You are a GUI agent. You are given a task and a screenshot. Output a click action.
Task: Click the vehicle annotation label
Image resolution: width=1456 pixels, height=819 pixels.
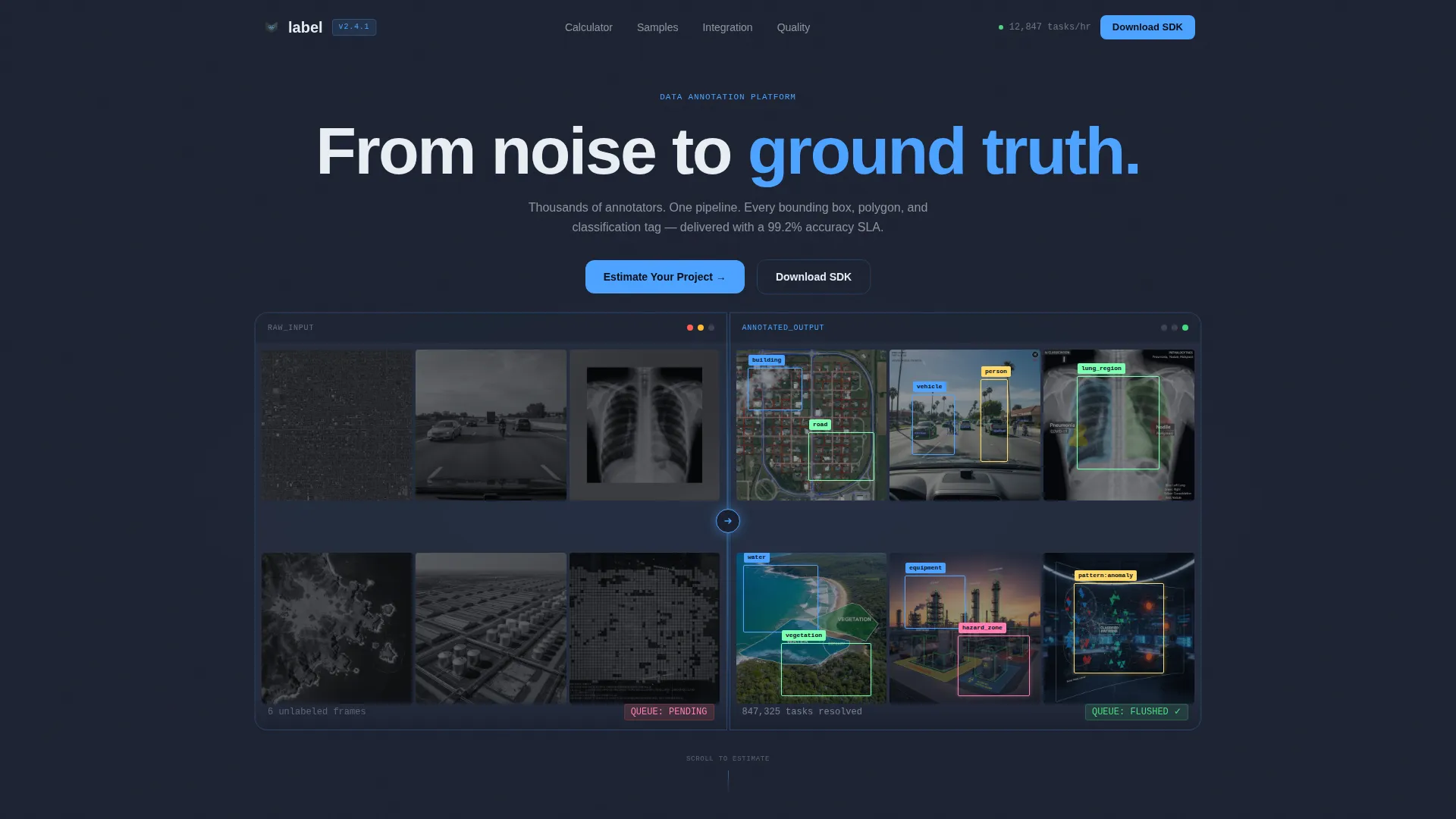[929, 387]
